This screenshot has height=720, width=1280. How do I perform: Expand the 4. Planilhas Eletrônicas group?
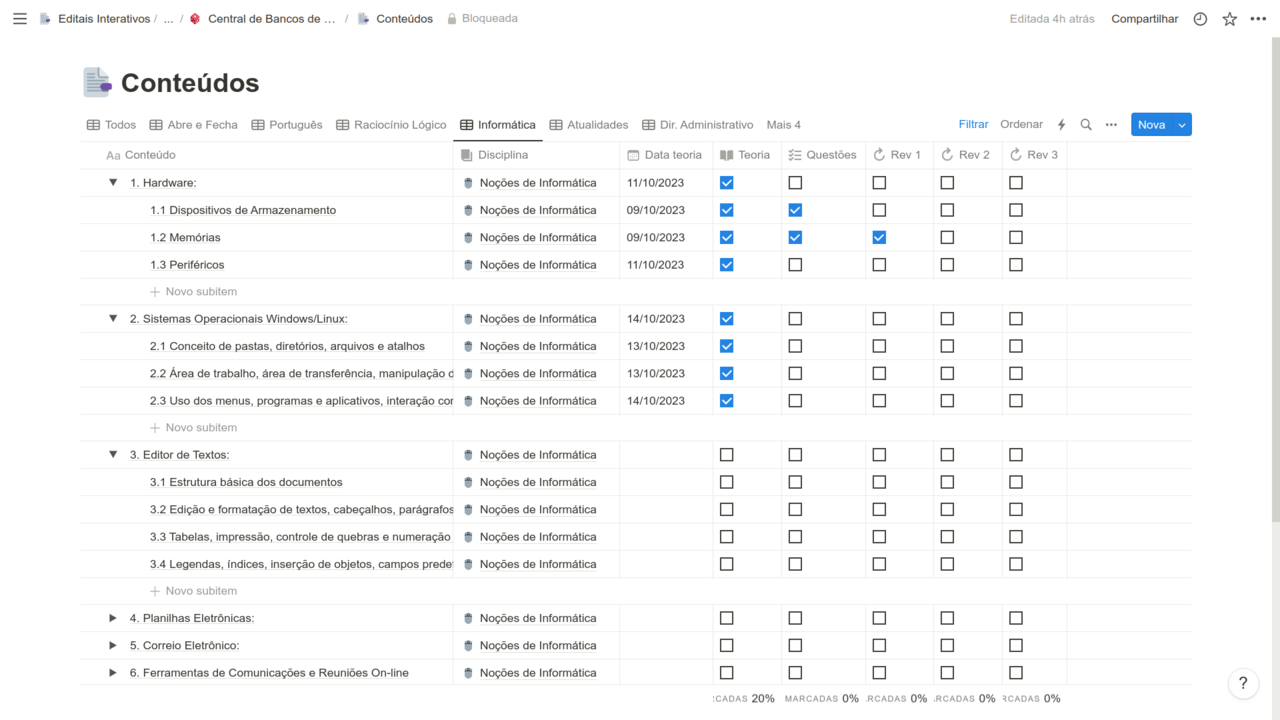(113, 618)
